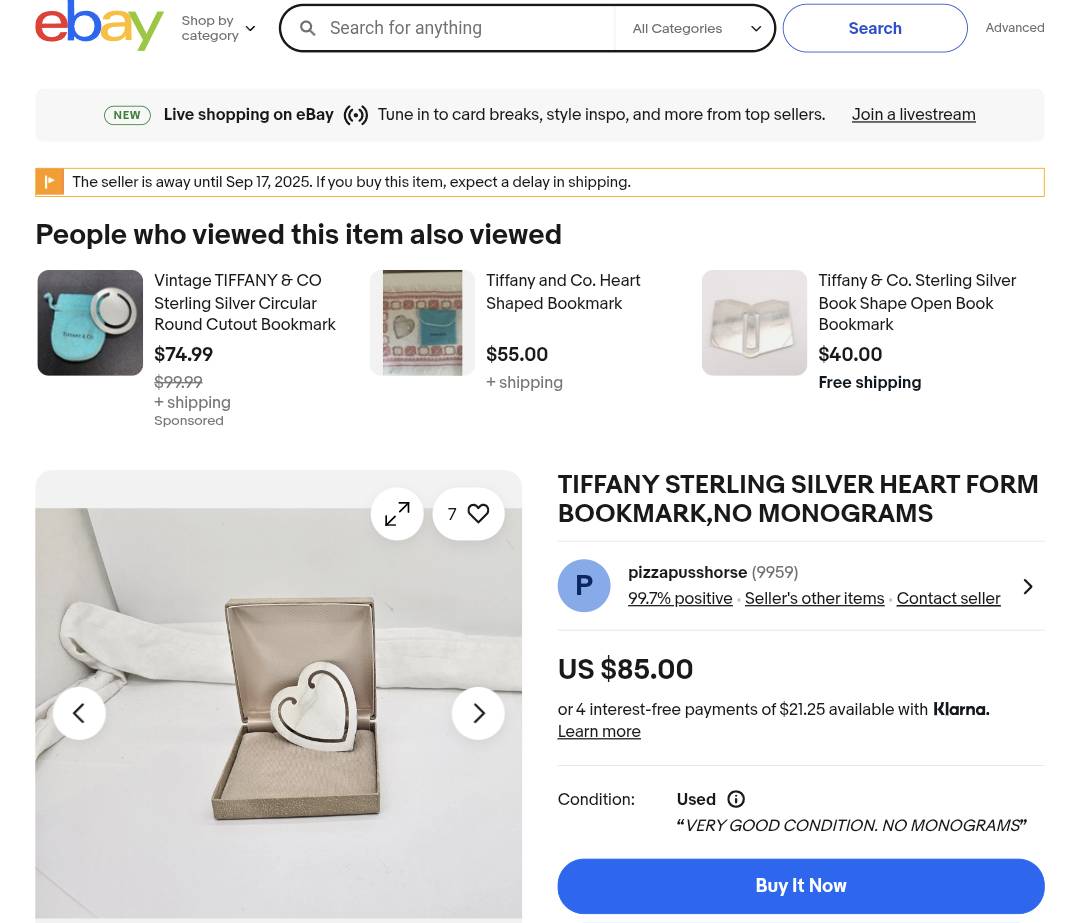Expand image to full view
1080x923 pixels.
point(397,514)
